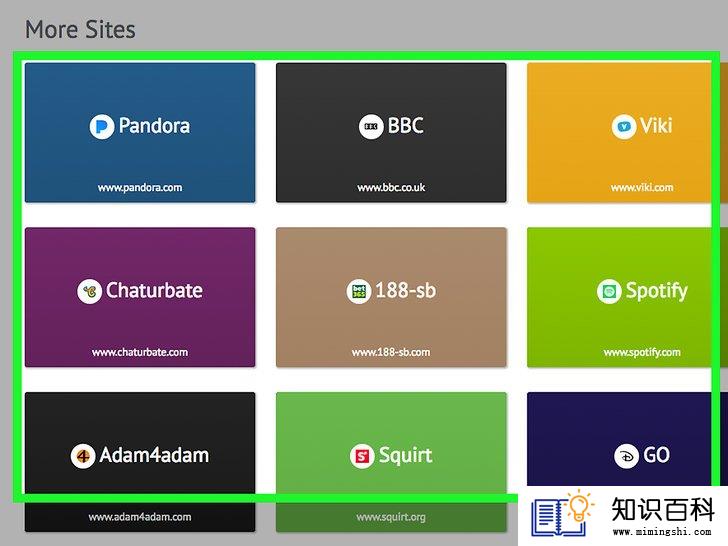Click the Spotify logo icon
This screenshot has height=546, width=728.
pyautogui.click(x=609, y=292)
